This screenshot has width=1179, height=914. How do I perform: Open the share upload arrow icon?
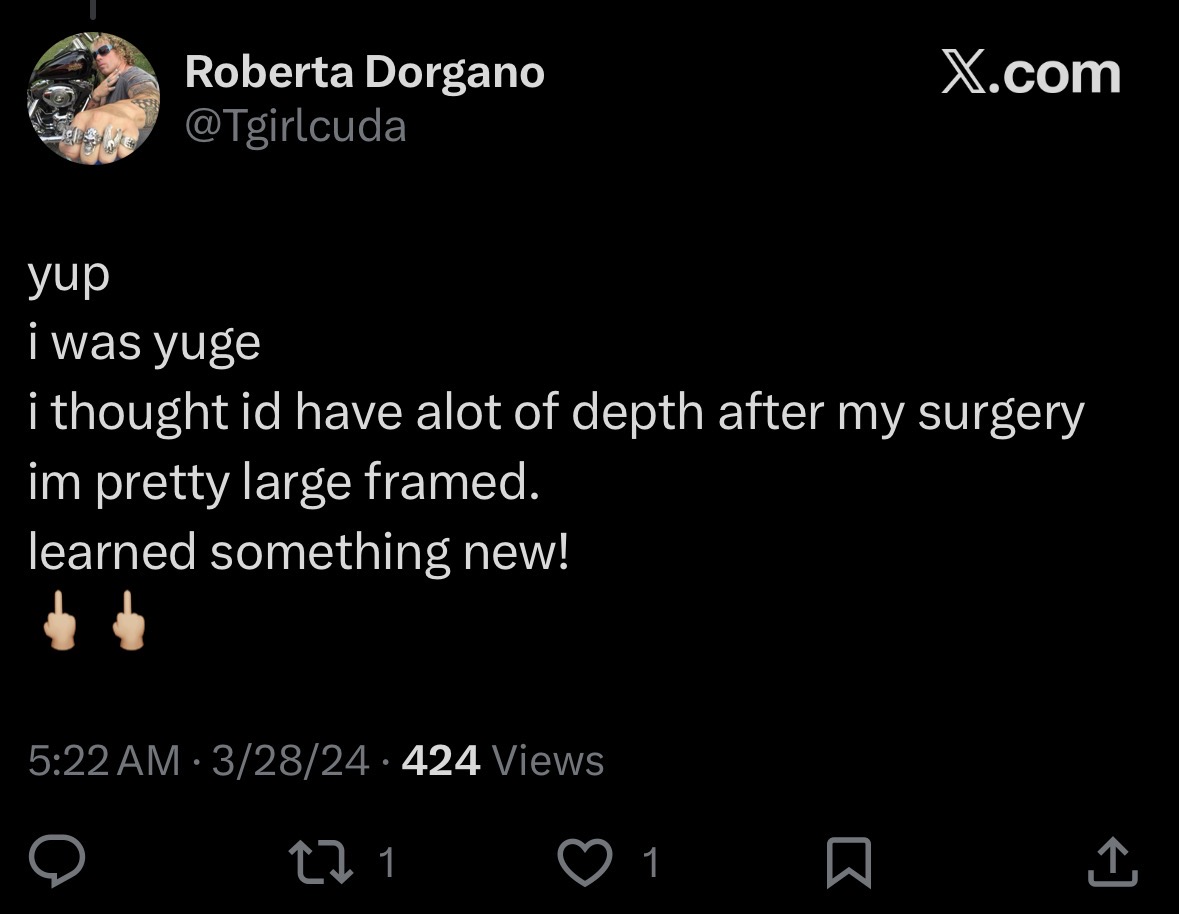coord(1113,862)
